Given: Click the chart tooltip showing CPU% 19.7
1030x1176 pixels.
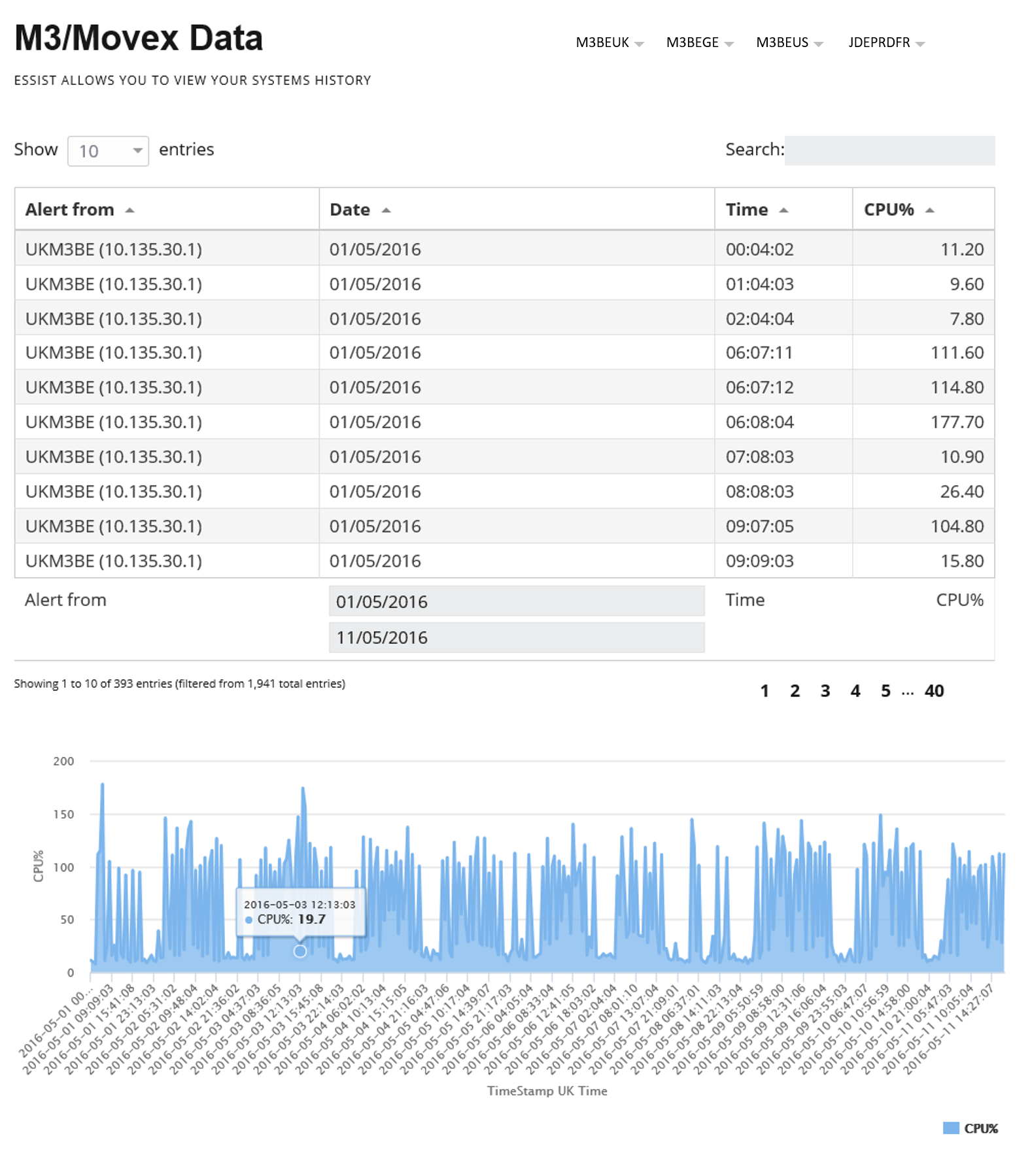Looking at the screenshot, I should click(300, 912).
